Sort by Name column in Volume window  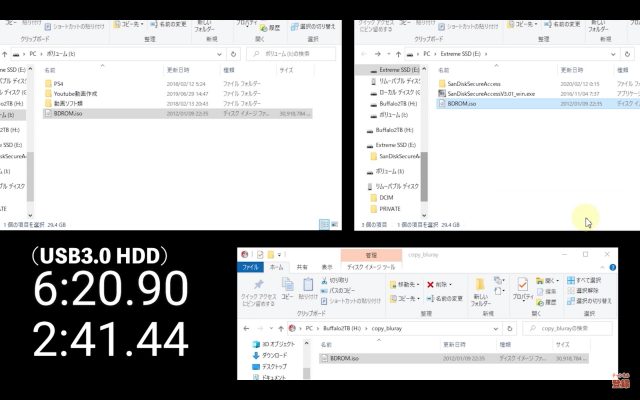[x=50, y=70]
